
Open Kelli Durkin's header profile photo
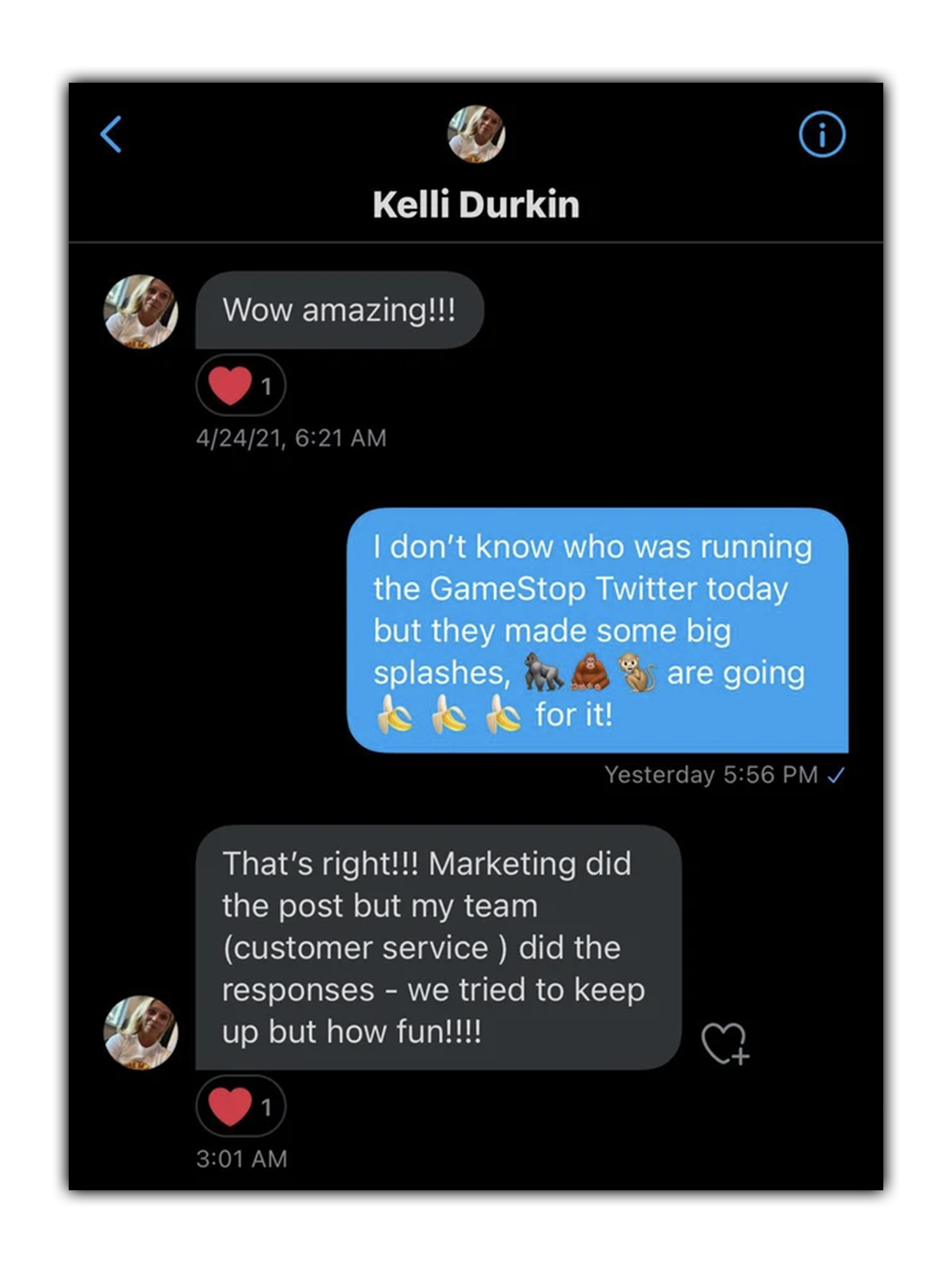tap(476, 134)
